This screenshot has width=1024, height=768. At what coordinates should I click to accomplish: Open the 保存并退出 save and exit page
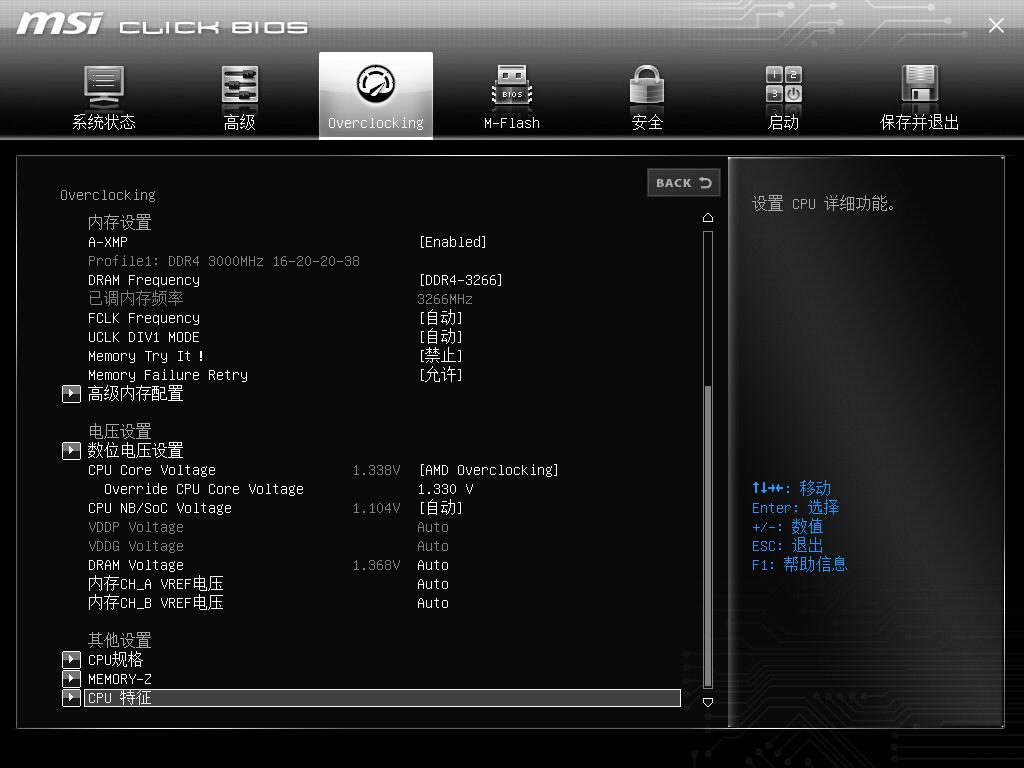918,95
